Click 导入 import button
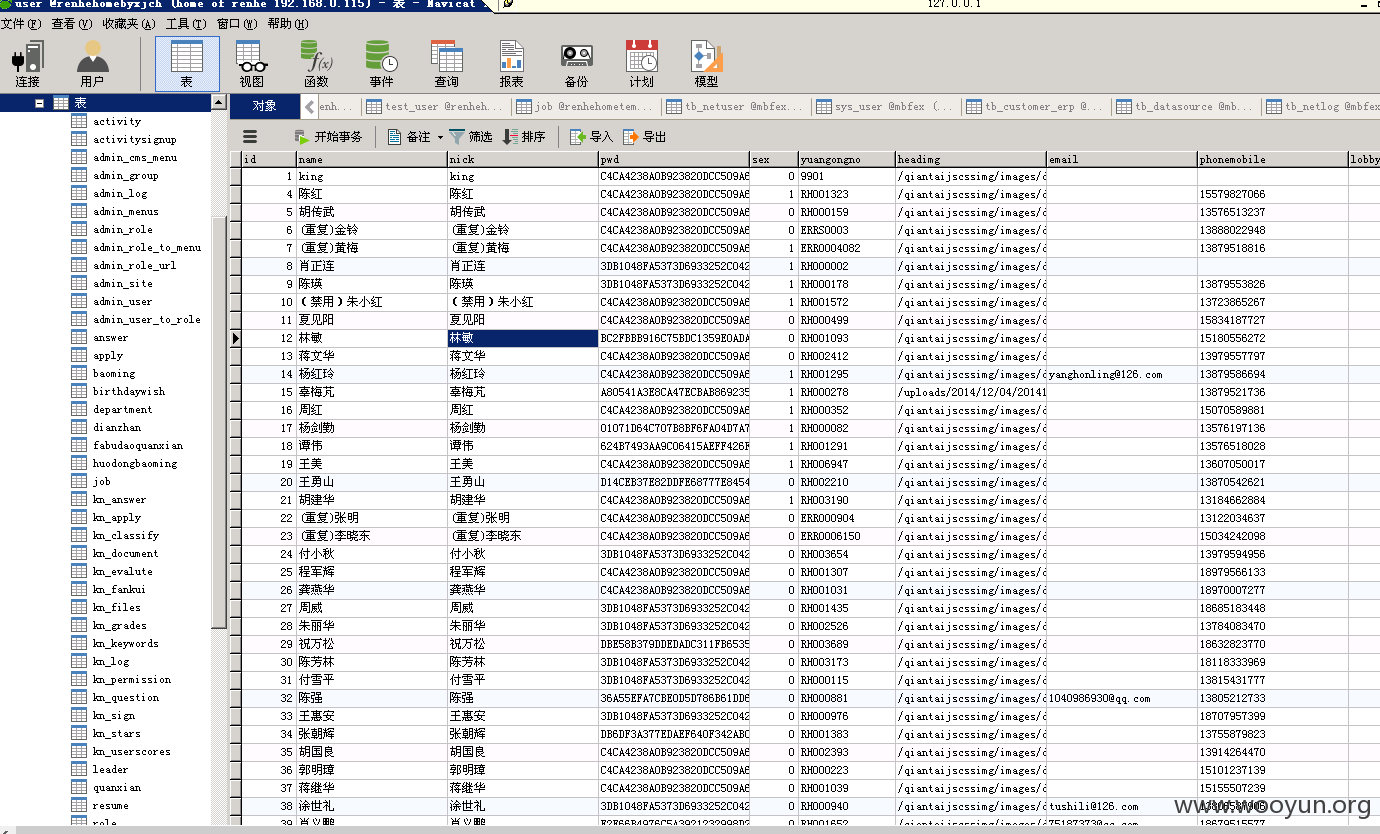 pyautogui.click(x=591, y=137)
